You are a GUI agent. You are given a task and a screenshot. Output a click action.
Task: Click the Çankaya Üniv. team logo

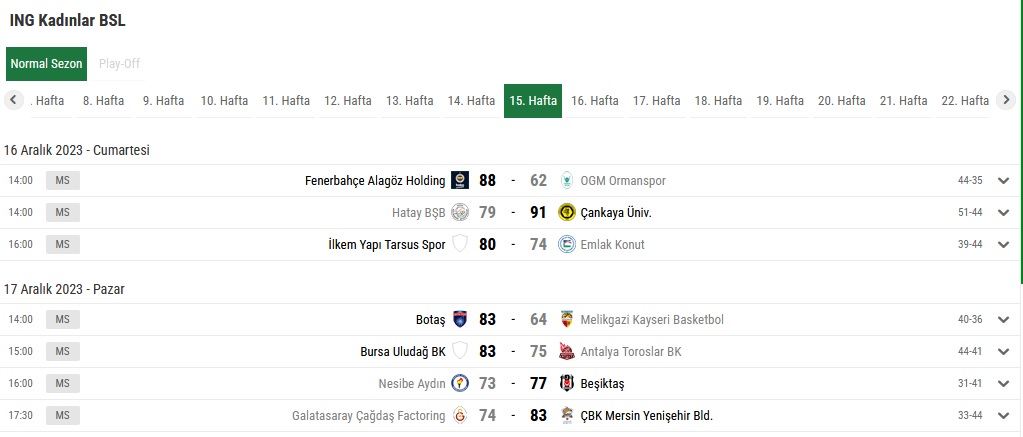point(567,213)
